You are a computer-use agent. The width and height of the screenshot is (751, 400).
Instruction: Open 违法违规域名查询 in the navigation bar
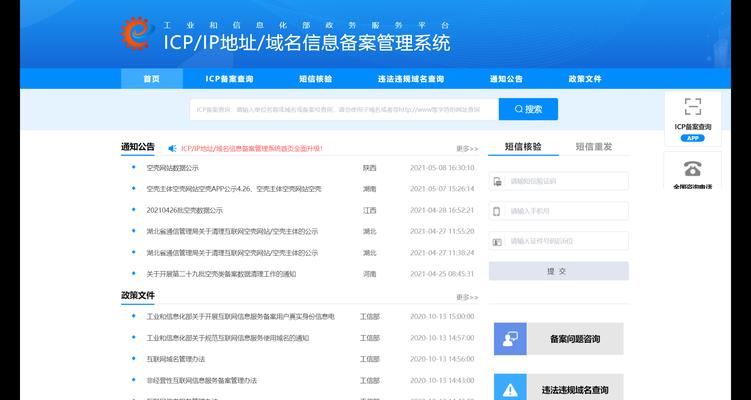[410, 79]
